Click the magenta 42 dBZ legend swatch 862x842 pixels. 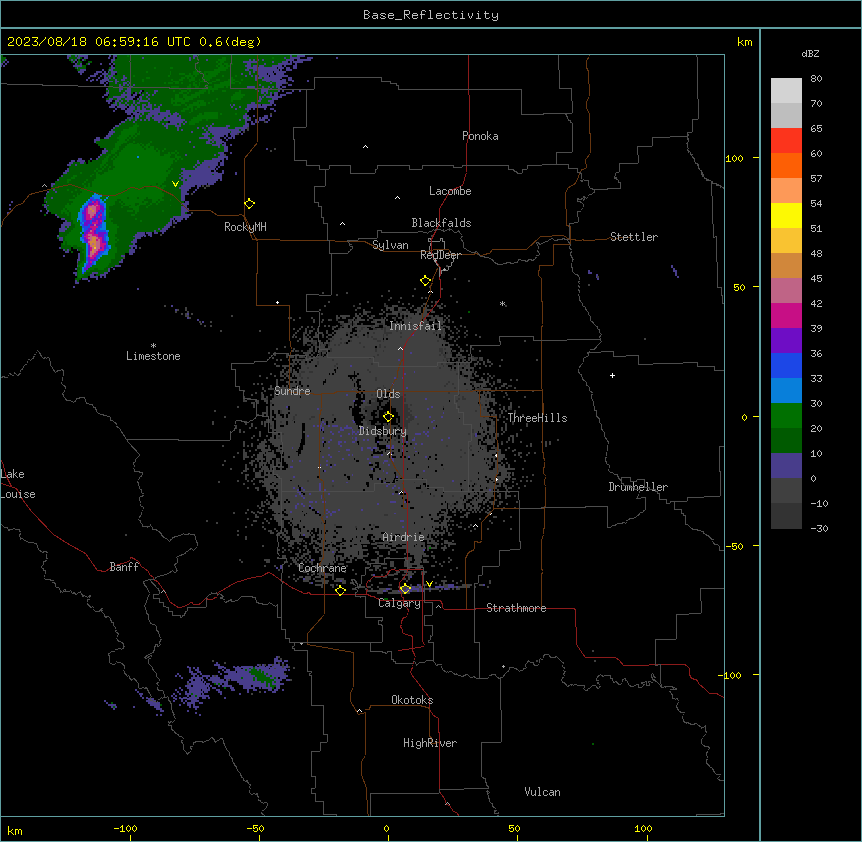(786, 315)
